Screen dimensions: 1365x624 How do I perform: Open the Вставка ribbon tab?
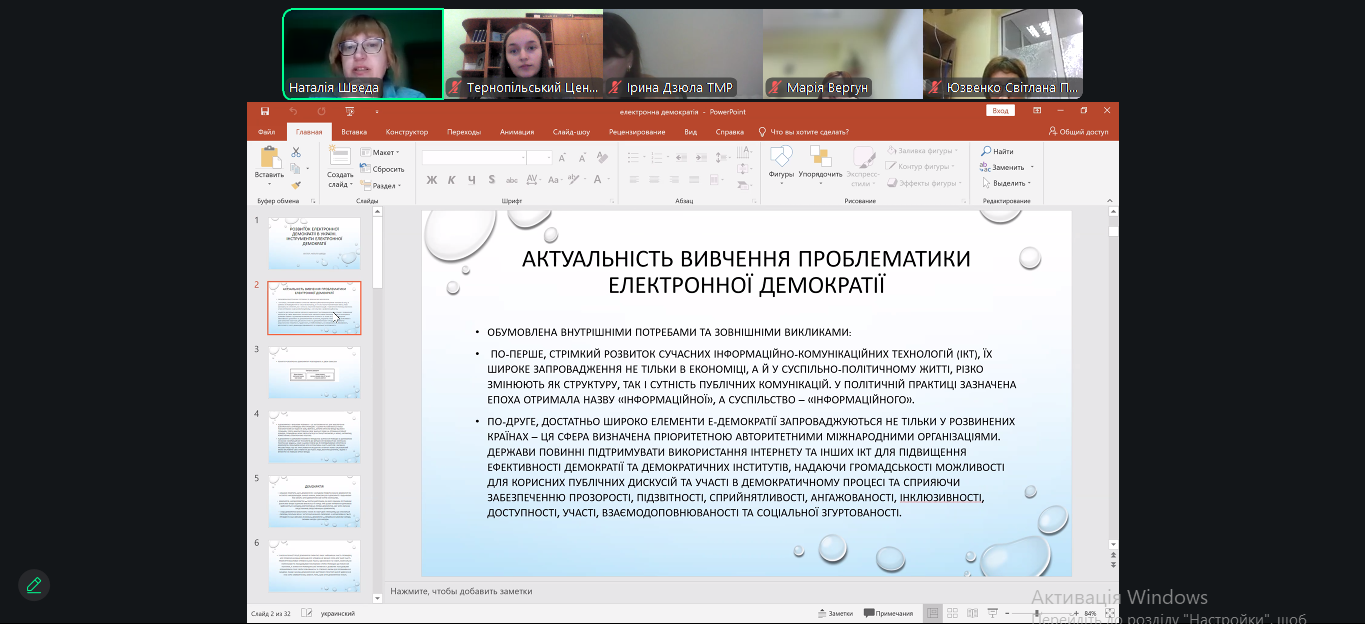tap(353, 132)
